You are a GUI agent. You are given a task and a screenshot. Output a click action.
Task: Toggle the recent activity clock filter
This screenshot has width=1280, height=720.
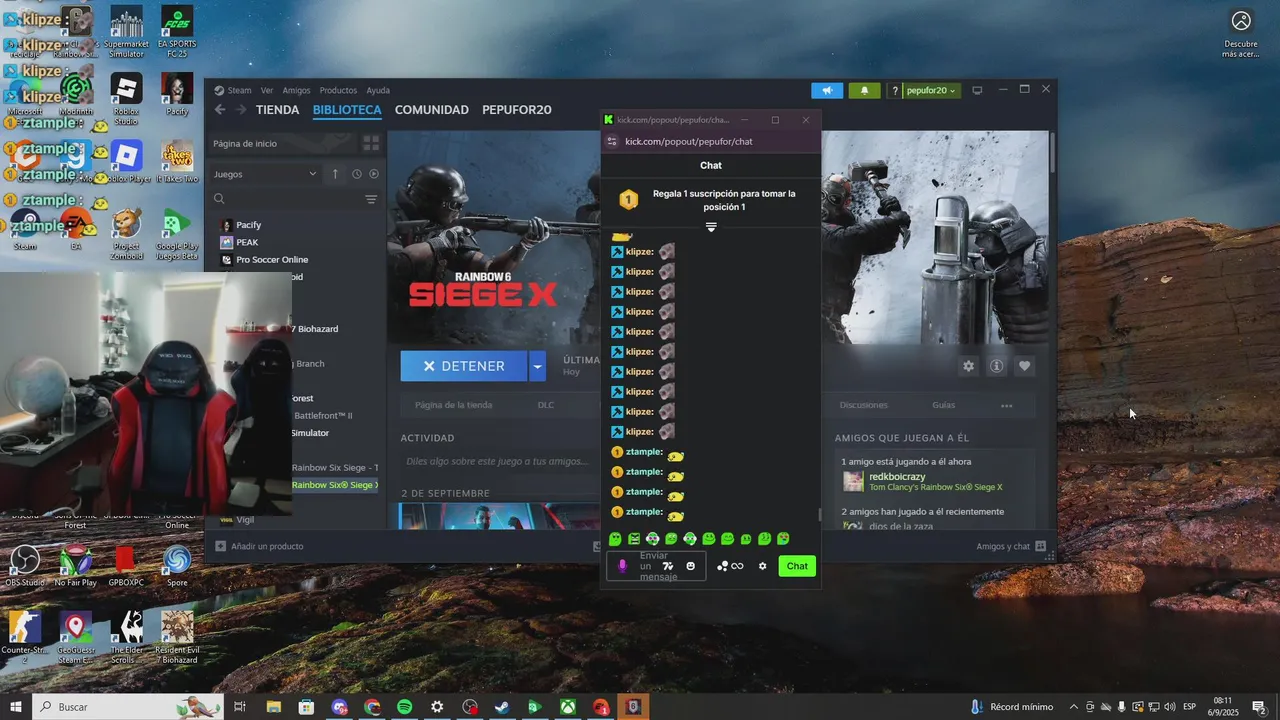click(x=356, y=174)
